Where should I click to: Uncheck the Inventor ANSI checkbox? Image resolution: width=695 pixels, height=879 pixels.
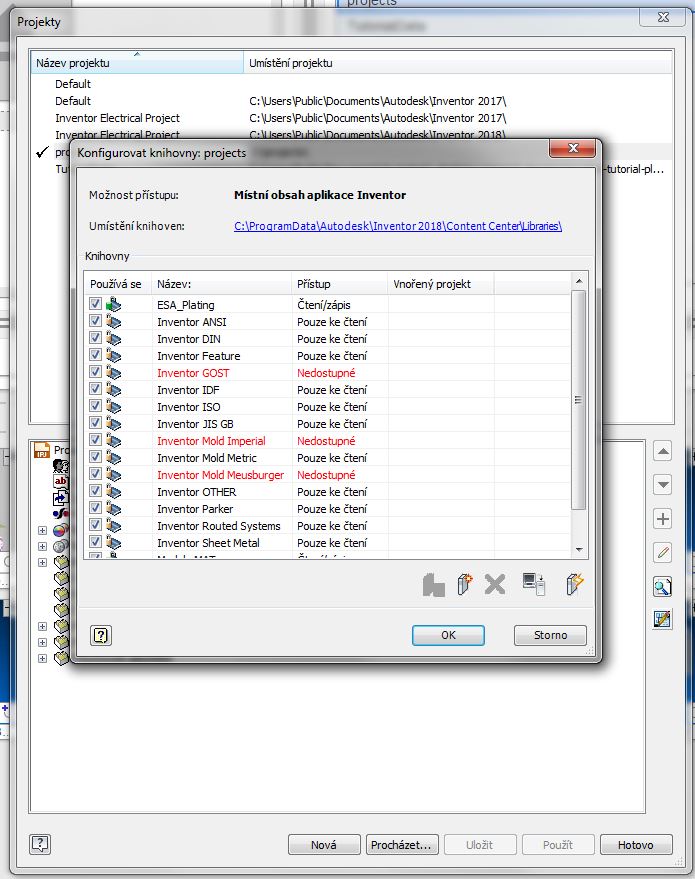point(95,321)
